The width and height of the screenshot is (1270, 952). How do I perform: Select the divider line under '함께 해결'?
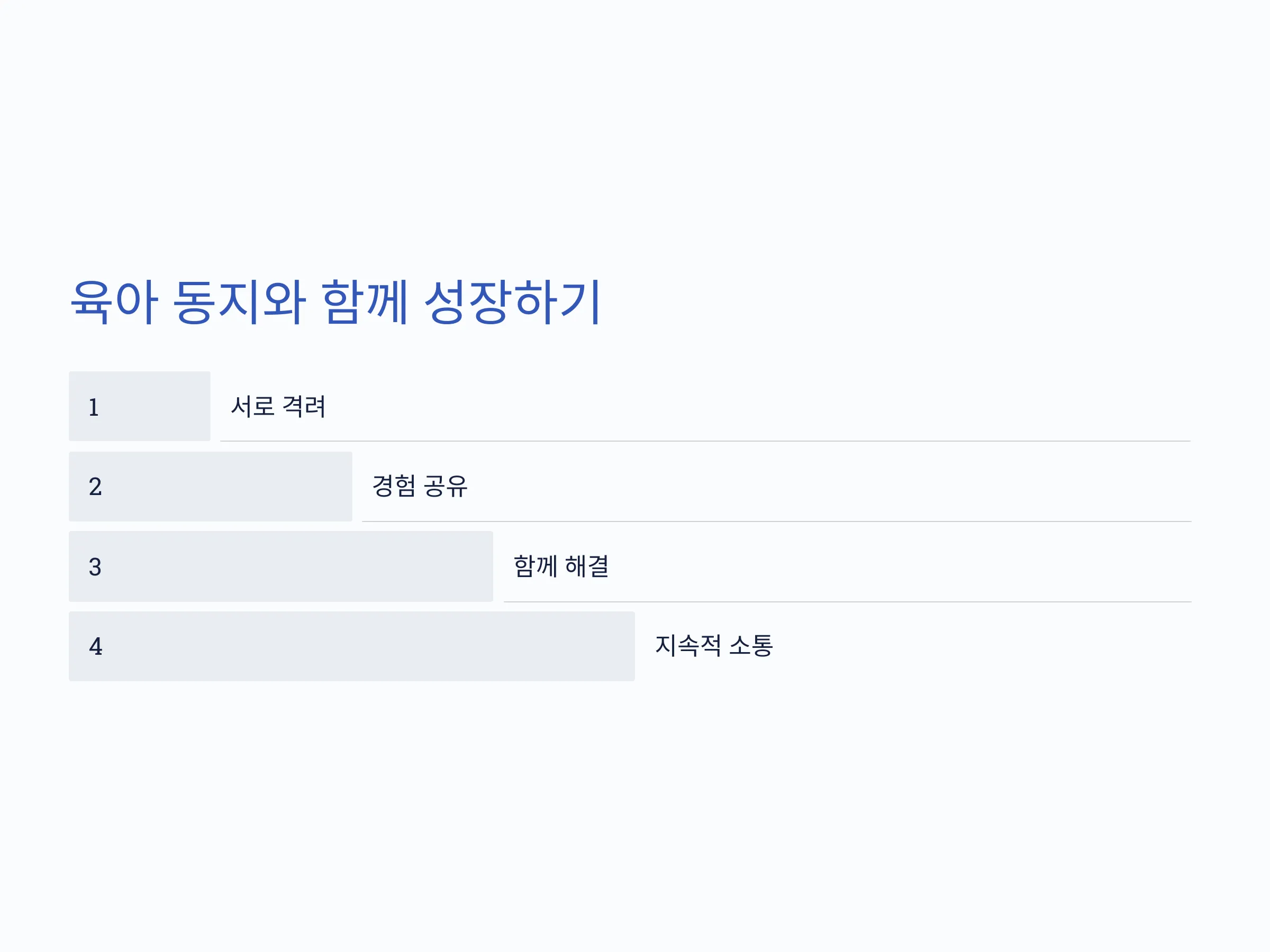pos(847,601)
